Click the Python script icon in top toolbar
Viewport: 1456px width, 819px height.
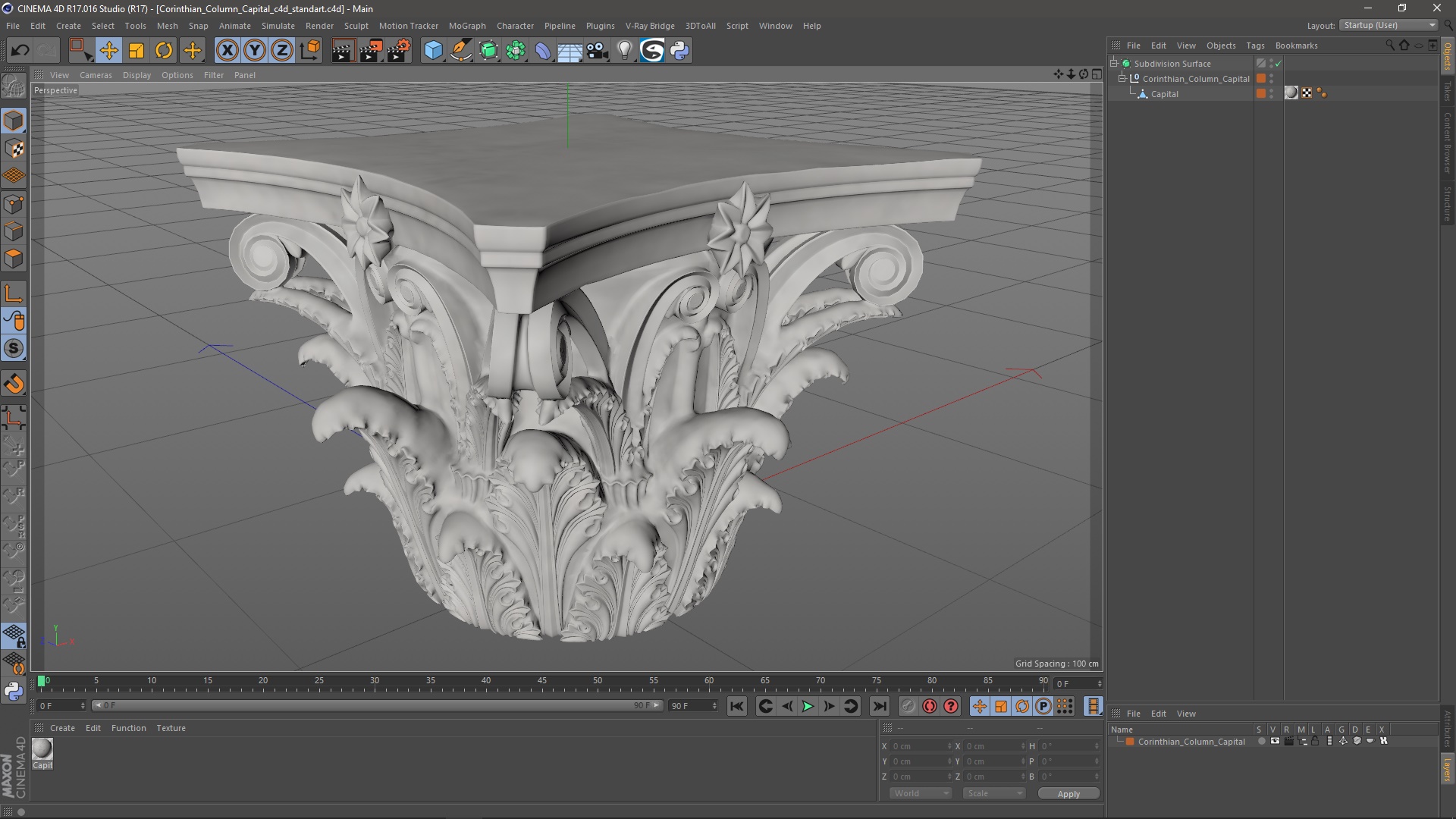click(679, 51)
